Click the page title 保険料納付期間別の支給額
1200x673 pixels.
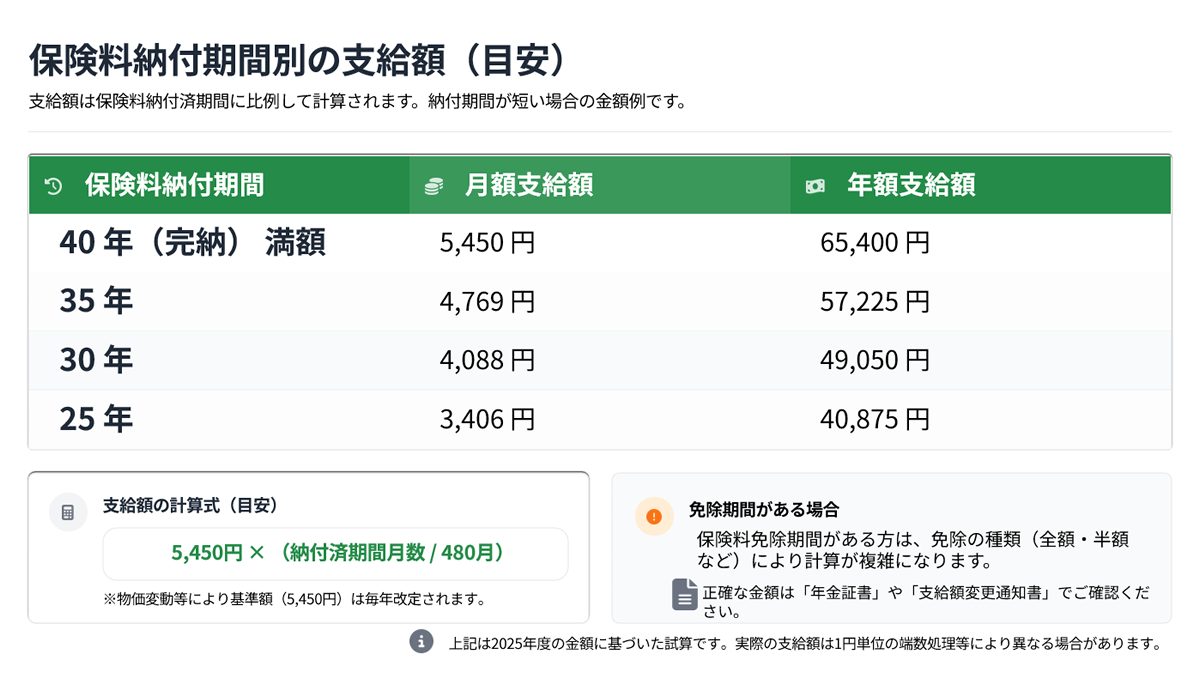click(x=298, y=60)
